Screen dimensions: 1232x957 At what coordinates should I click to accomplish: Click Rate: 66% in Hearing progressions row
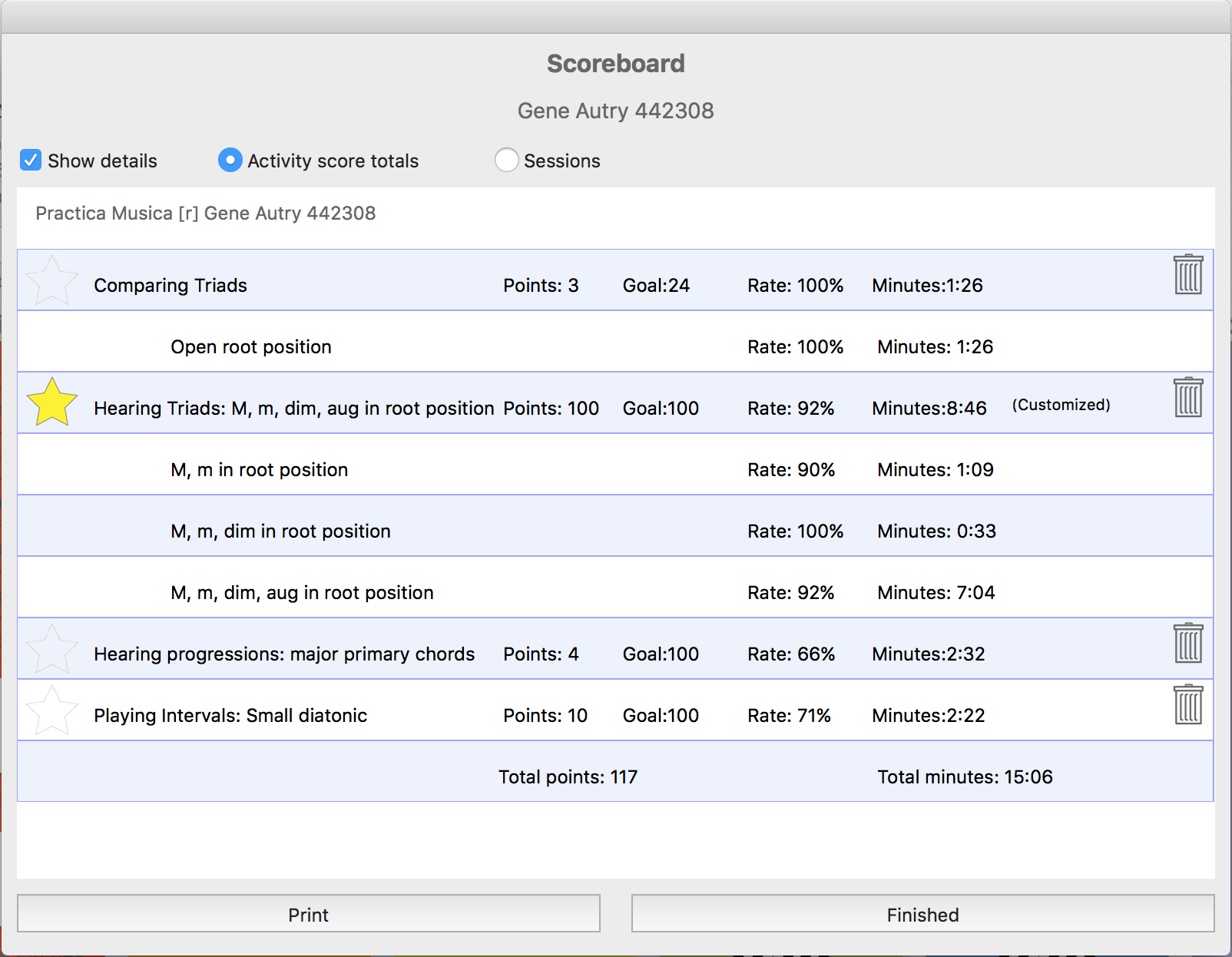(x=791, y=654)
